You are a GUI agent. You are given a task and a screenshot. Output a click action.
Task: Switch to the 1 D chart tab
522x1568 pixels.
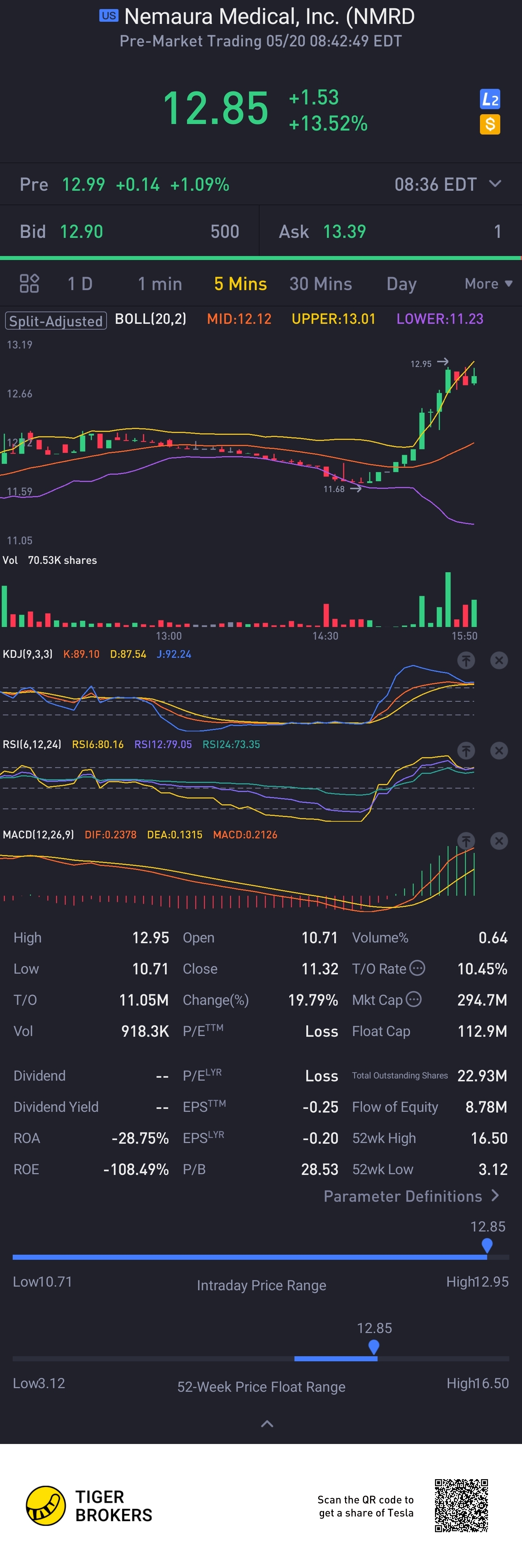click(80, 284)
